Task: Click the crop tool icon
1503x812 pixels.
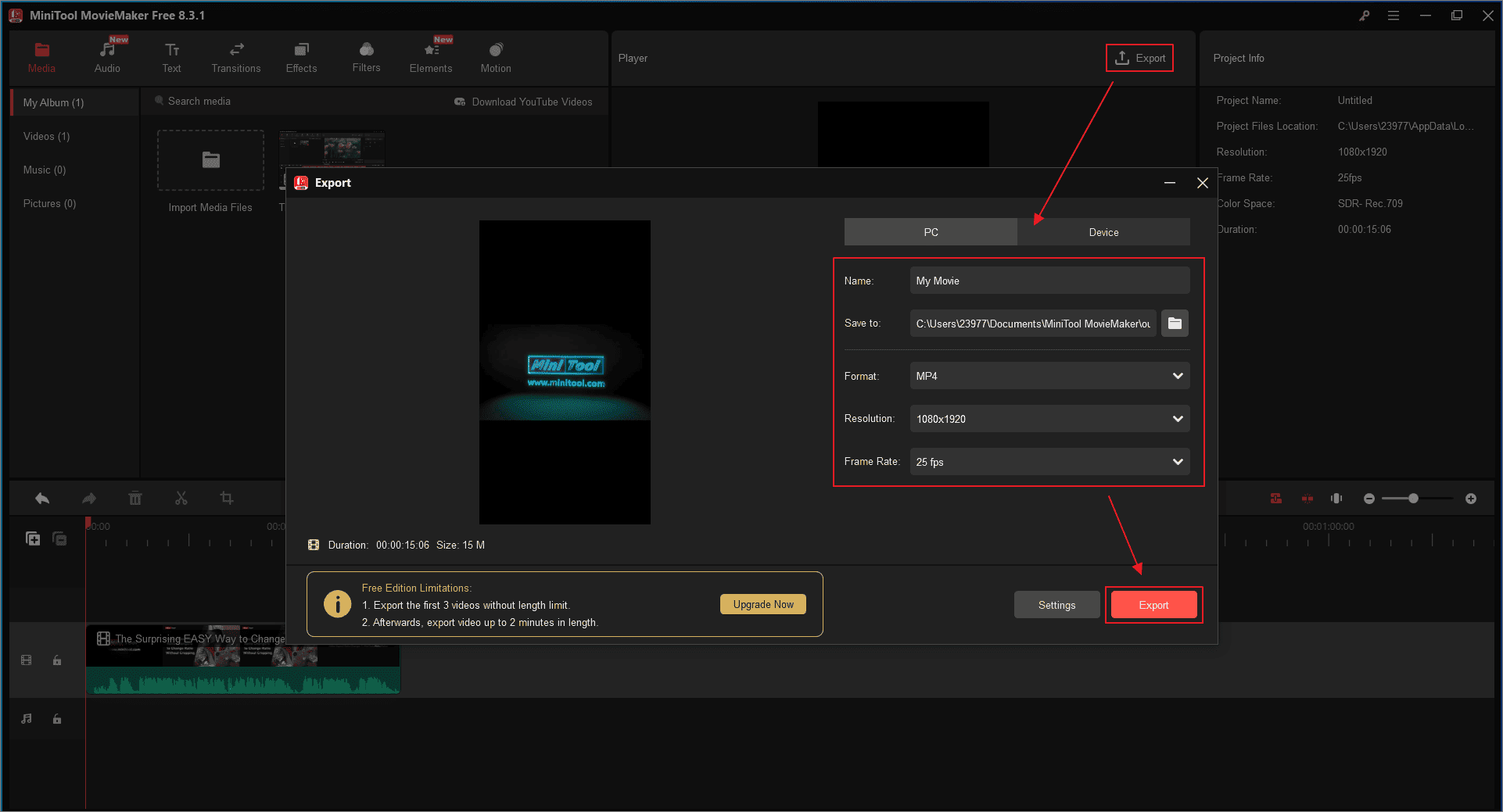Action: pyautogui.click(x=227, y=499)
